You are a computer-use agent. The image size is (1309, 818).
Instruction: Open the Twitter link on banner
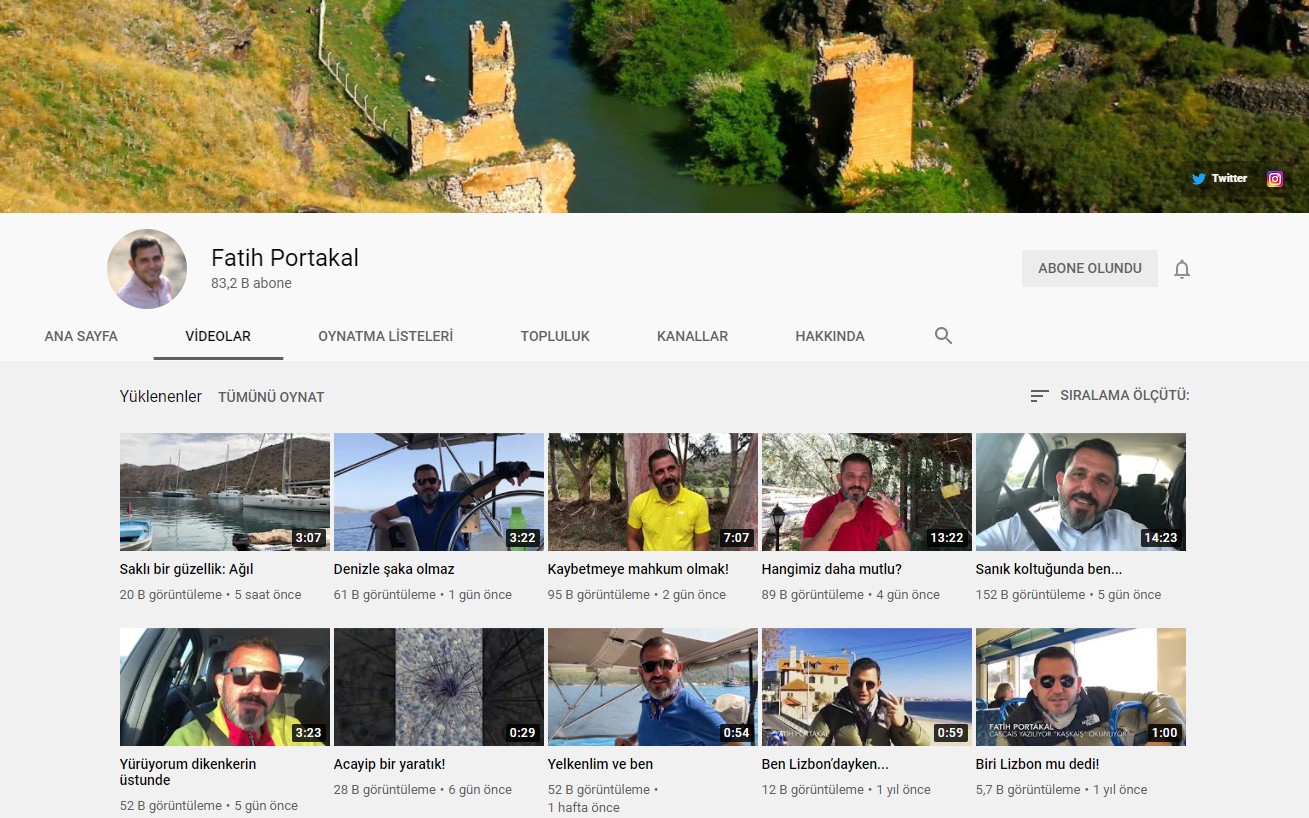click(x=1219, y=179)
